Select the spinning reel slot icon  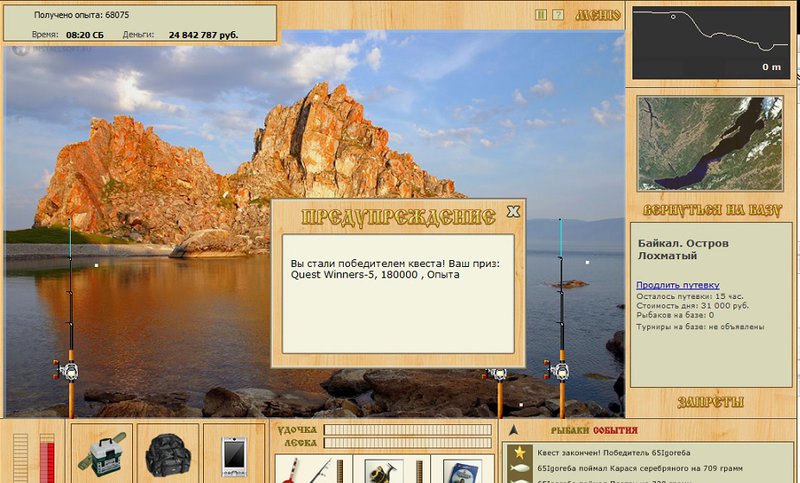click(x=389, y=470)
